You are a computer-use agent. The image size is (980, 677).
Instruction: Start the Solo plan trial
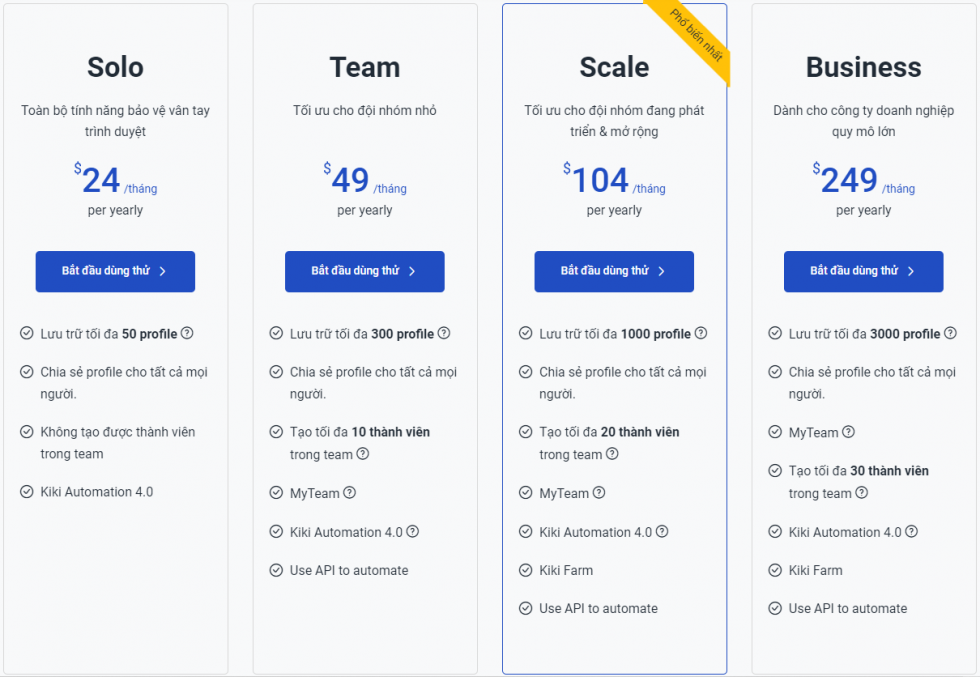tap(115, 271)
